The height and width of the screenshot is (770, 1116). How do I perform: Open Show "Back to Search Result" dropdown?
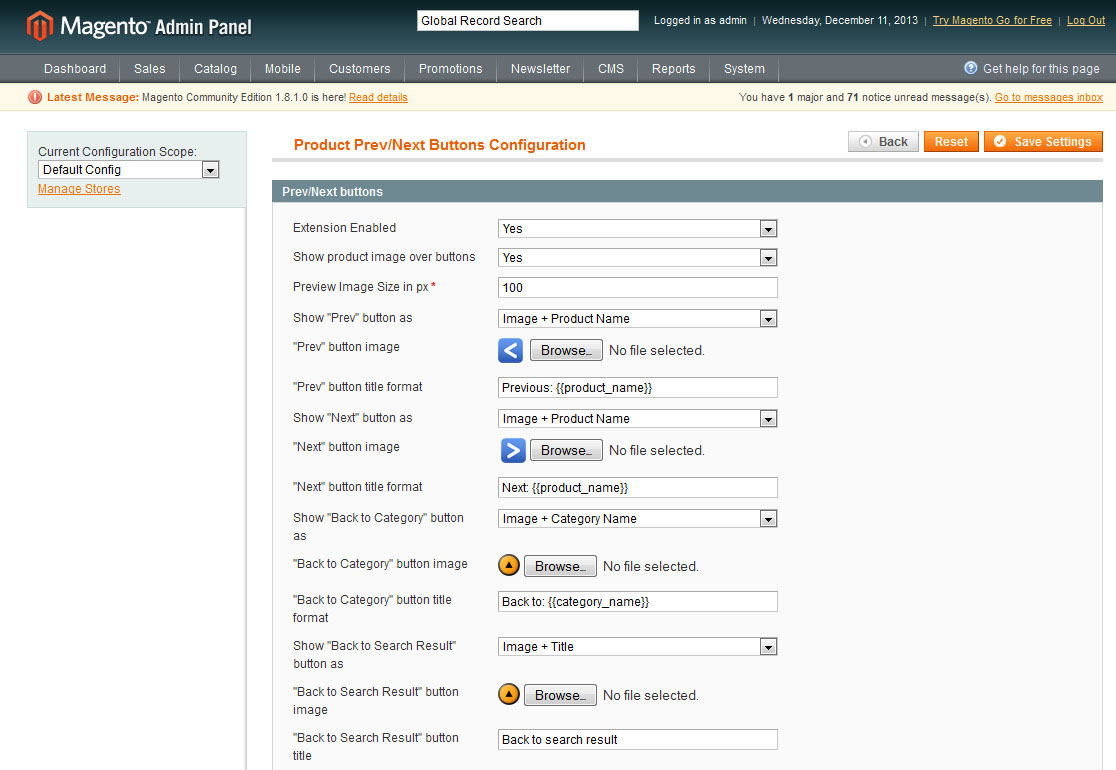coord(637,647)
